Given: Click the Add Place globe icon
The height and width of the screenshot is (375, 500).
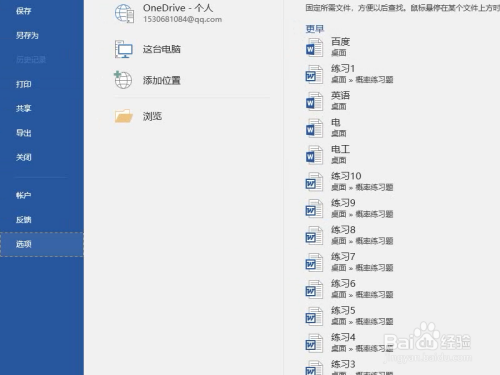Looking at the screenshot, I should click(123, 80).
